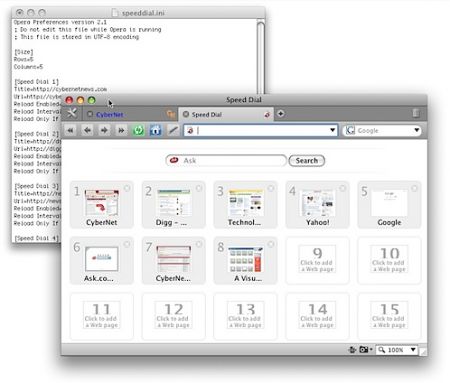Click the Reload green toolbar icon

pos(138,130)
